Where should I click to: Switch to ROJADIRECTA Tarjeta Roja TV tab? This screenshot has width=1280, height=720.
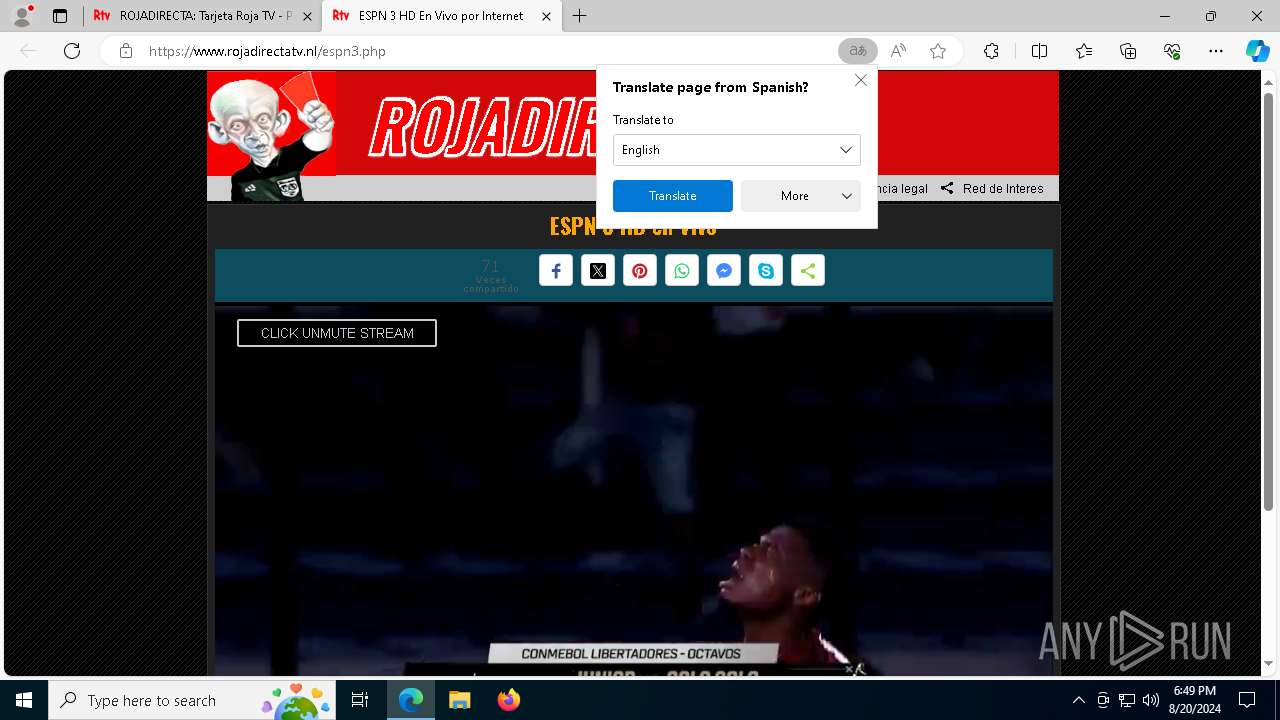pyautogui.click(x=201, y=16)
